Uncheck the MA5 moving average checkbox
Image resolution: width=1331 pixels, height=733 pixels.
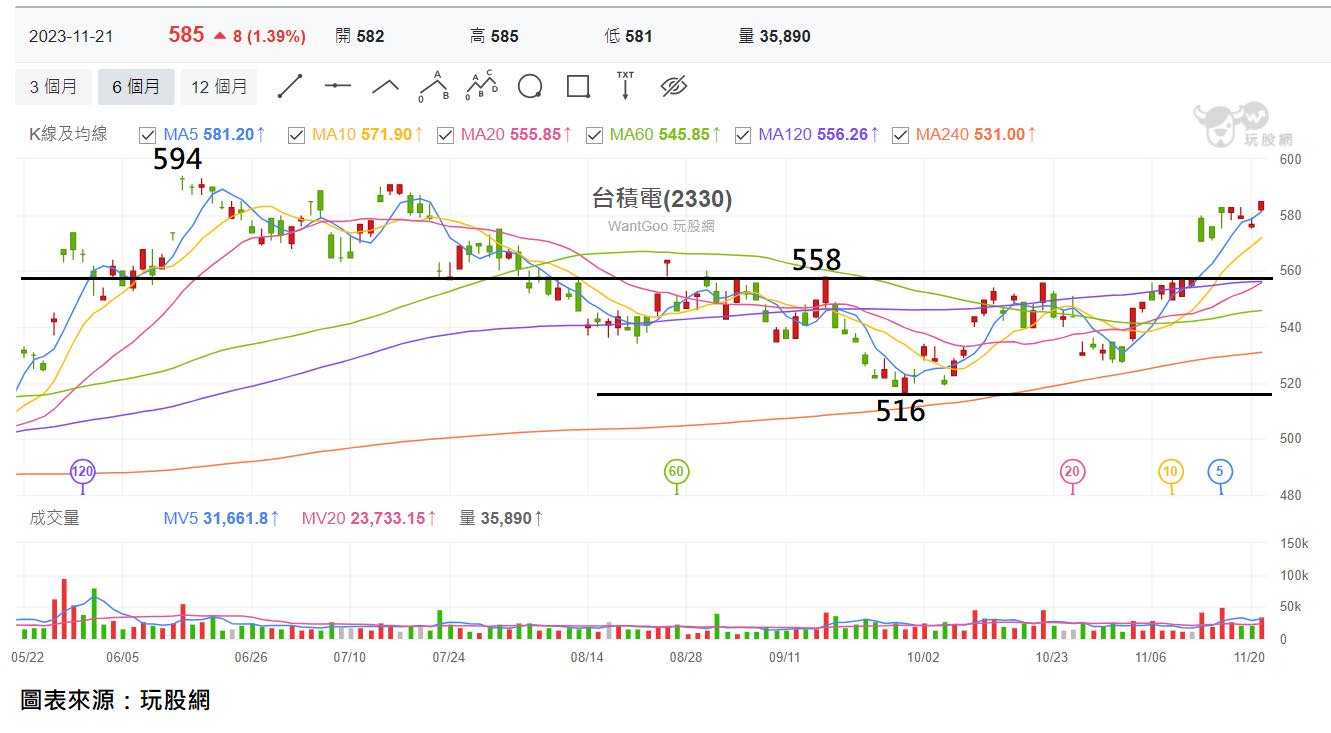click(148, 135)
